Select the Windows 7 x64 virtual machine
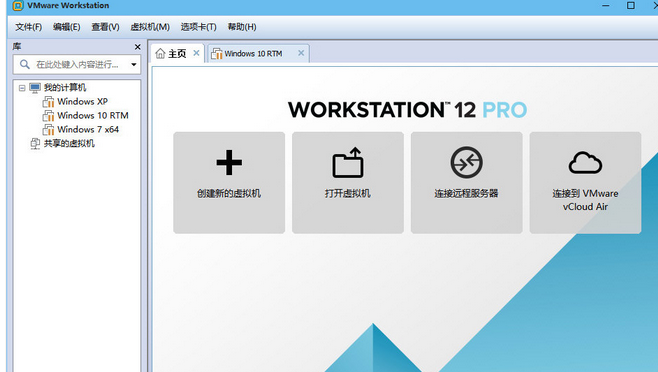The width and height of the screenshot is (658, 372). (88, 129)
